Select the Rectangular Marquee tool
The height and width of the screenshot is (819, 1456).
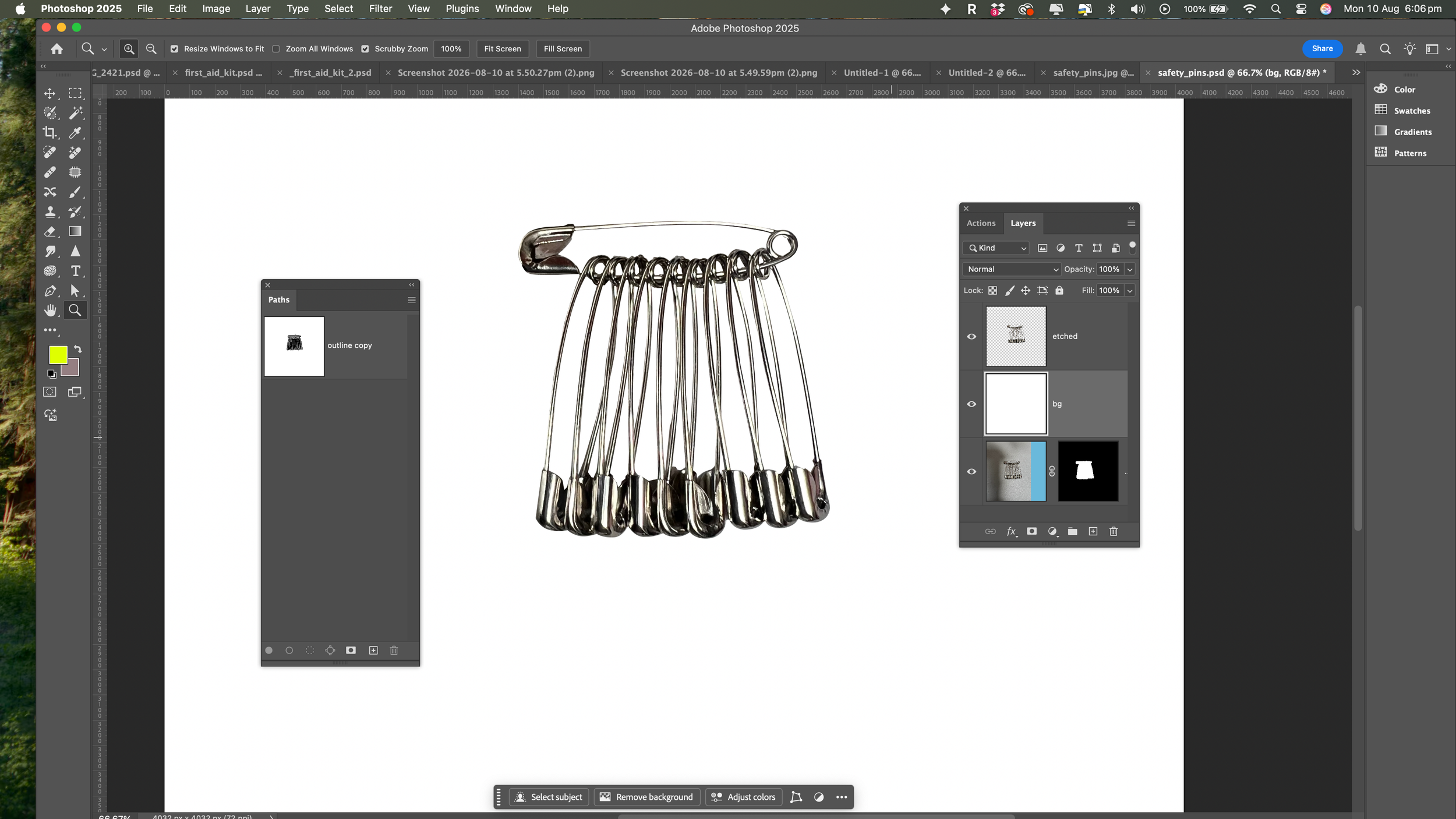(75, 93)
